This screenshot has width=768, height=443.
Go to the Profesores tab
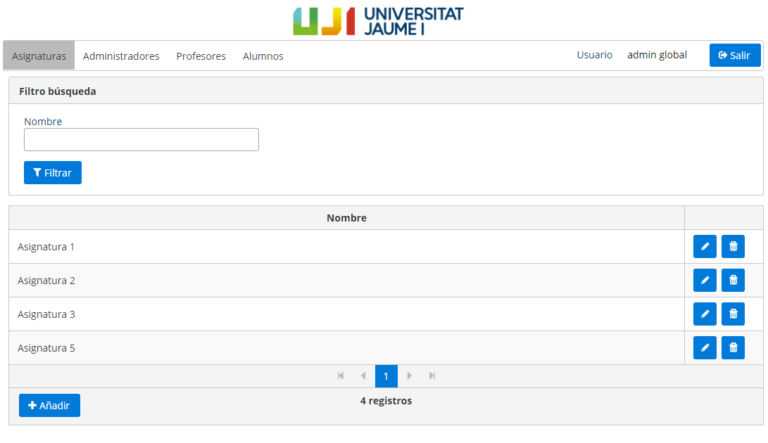201,56
